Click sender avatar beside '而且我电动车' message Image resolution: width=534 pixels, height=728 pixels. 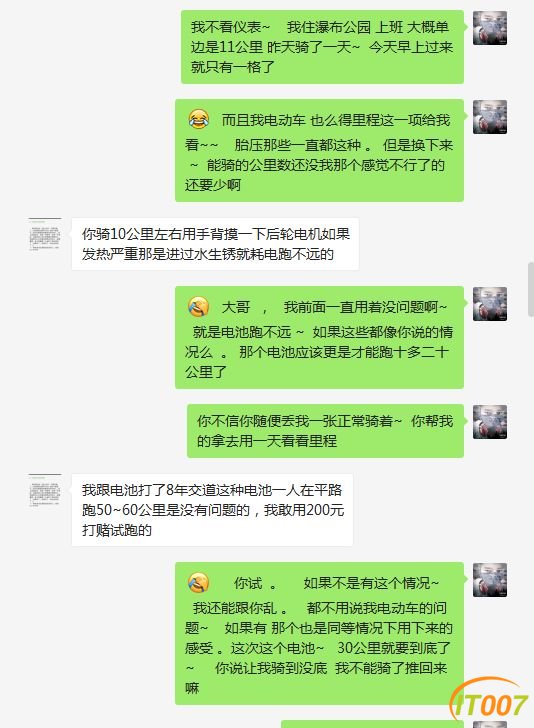[489, 117]
